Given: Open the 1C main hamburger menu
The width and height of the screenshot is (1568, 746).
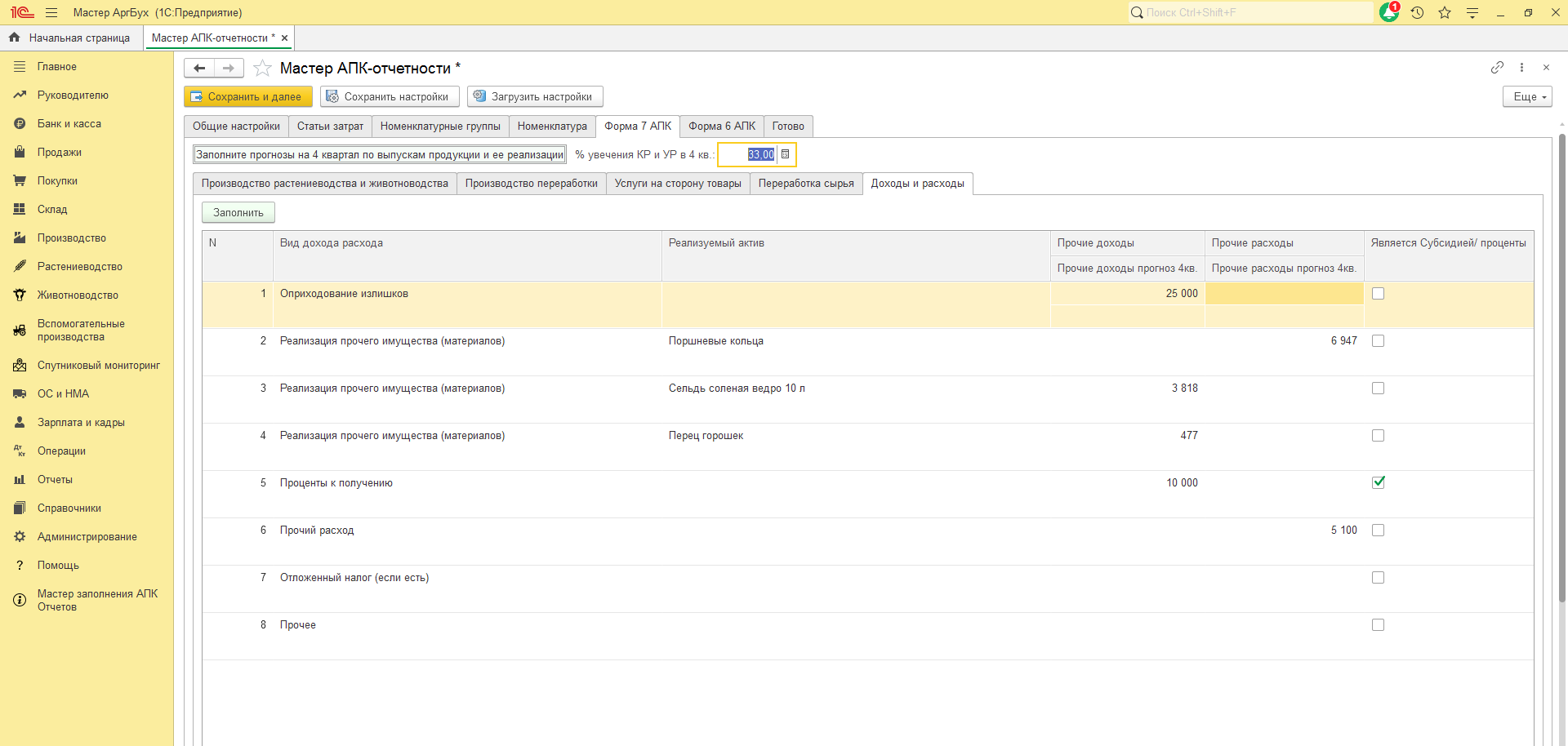Looking at the screenshot, I should pos(51,12).
